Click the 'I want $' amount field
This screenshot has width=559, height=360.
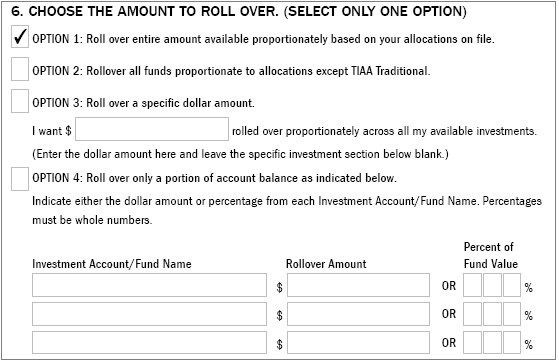pos(152,129)
